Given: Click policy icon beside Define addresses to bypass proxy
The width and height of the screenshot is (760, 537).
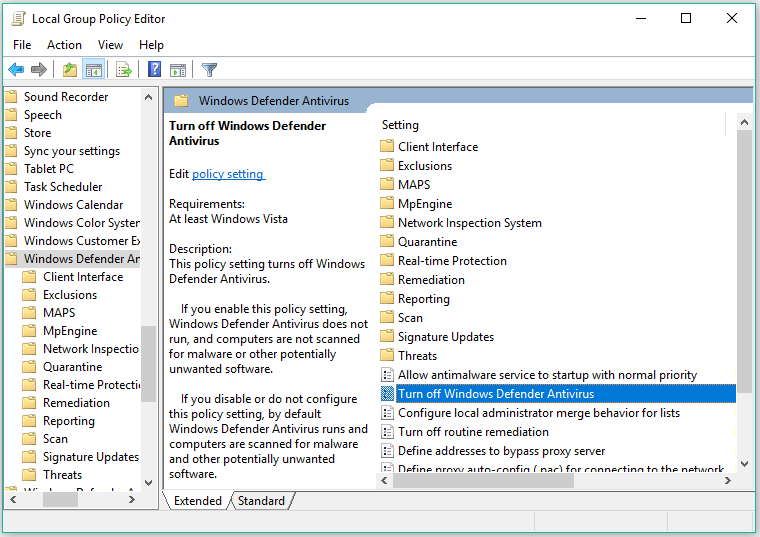Looking at the screenshot, I should coord(387,451).
